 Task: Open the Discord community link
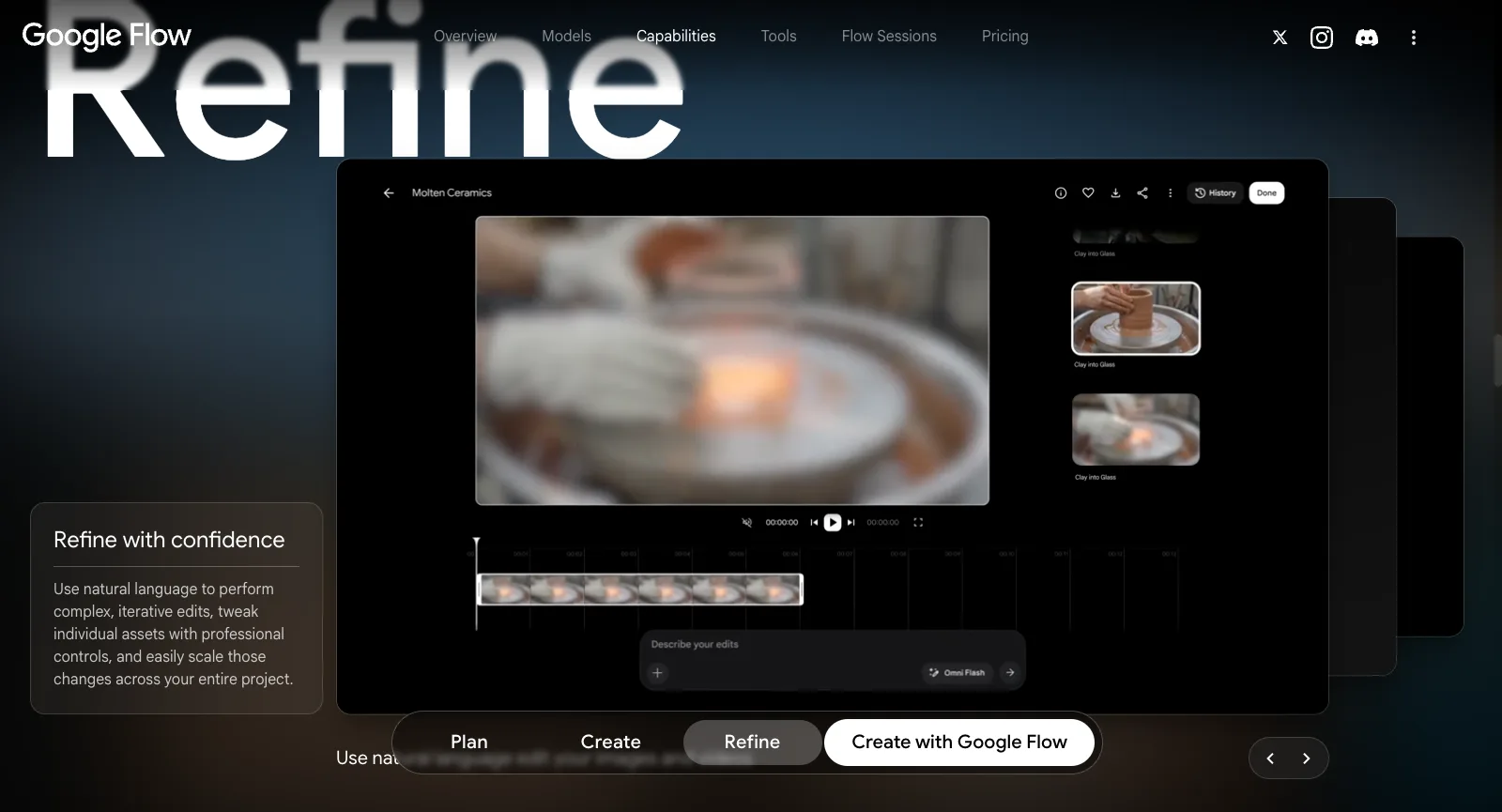point(1367,38)
